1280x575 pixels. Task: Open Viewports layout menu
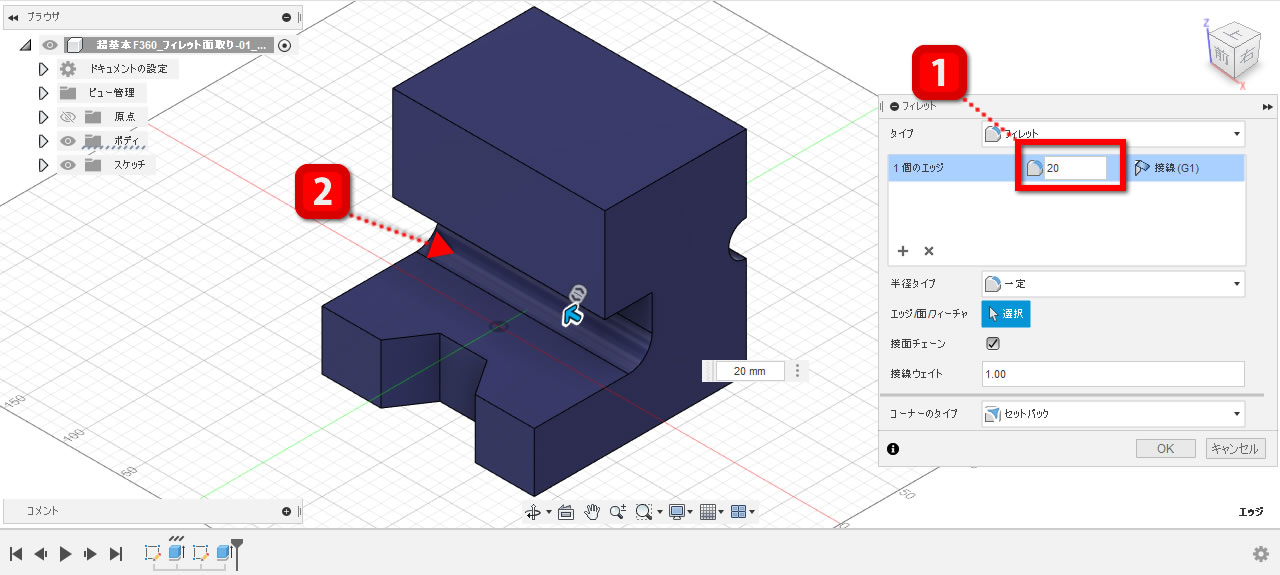click(x=738, y=511)
